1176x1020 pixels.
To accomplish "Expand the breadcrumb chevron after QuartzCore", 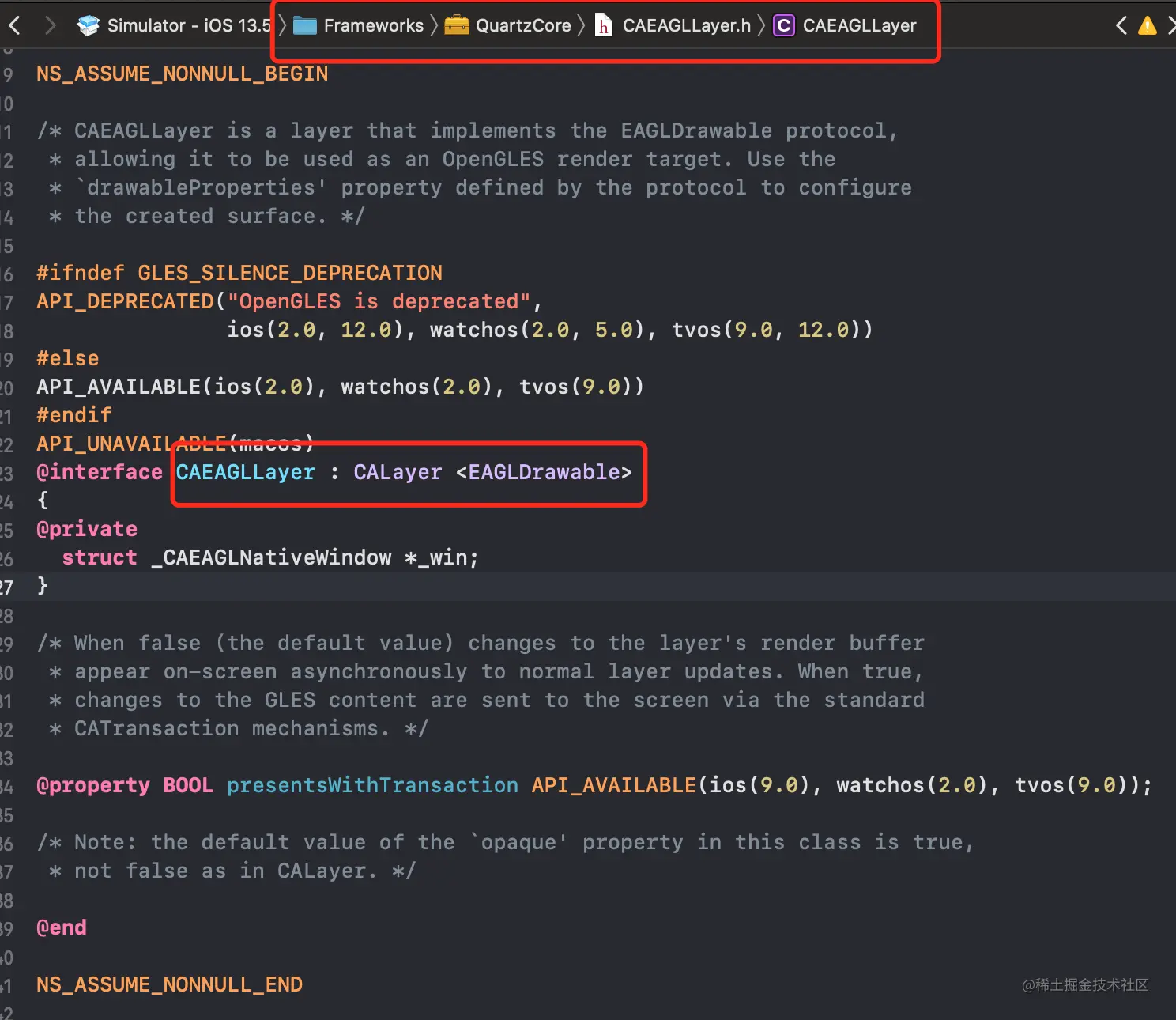I will click(x=582, y=25).
